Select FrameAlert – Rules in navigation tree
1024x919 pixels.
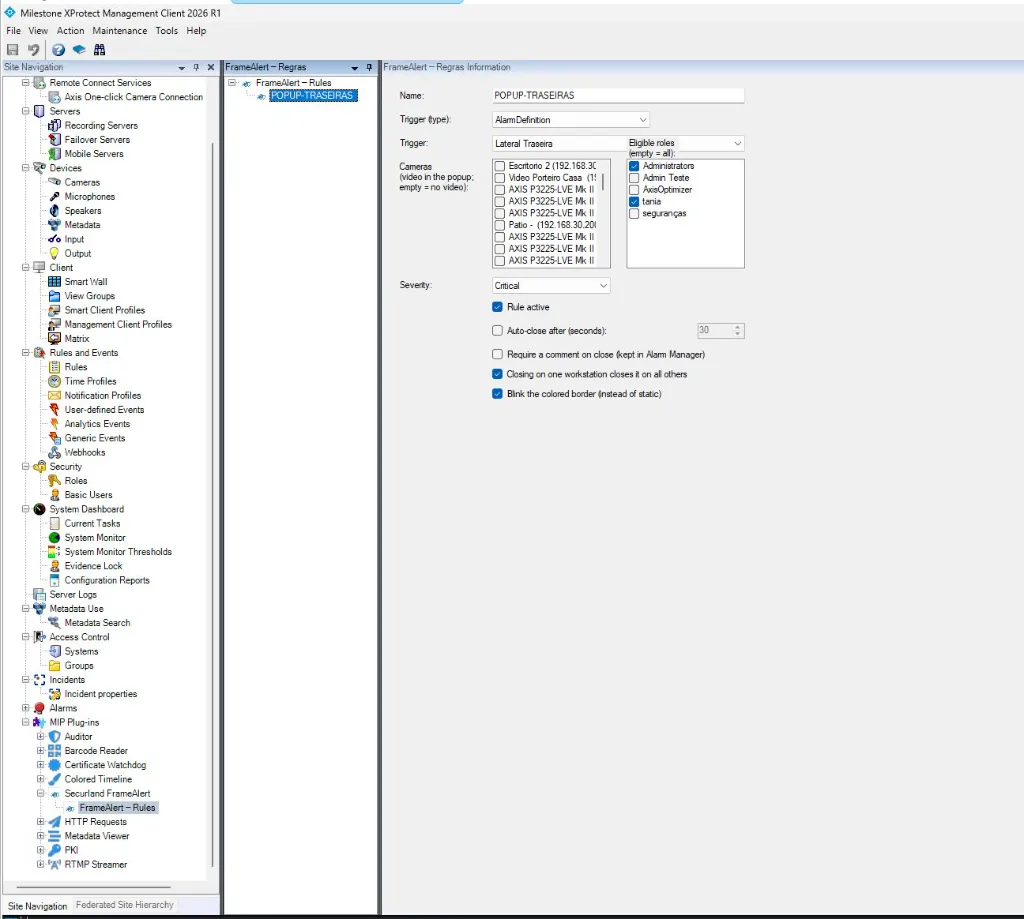[118, 808]
